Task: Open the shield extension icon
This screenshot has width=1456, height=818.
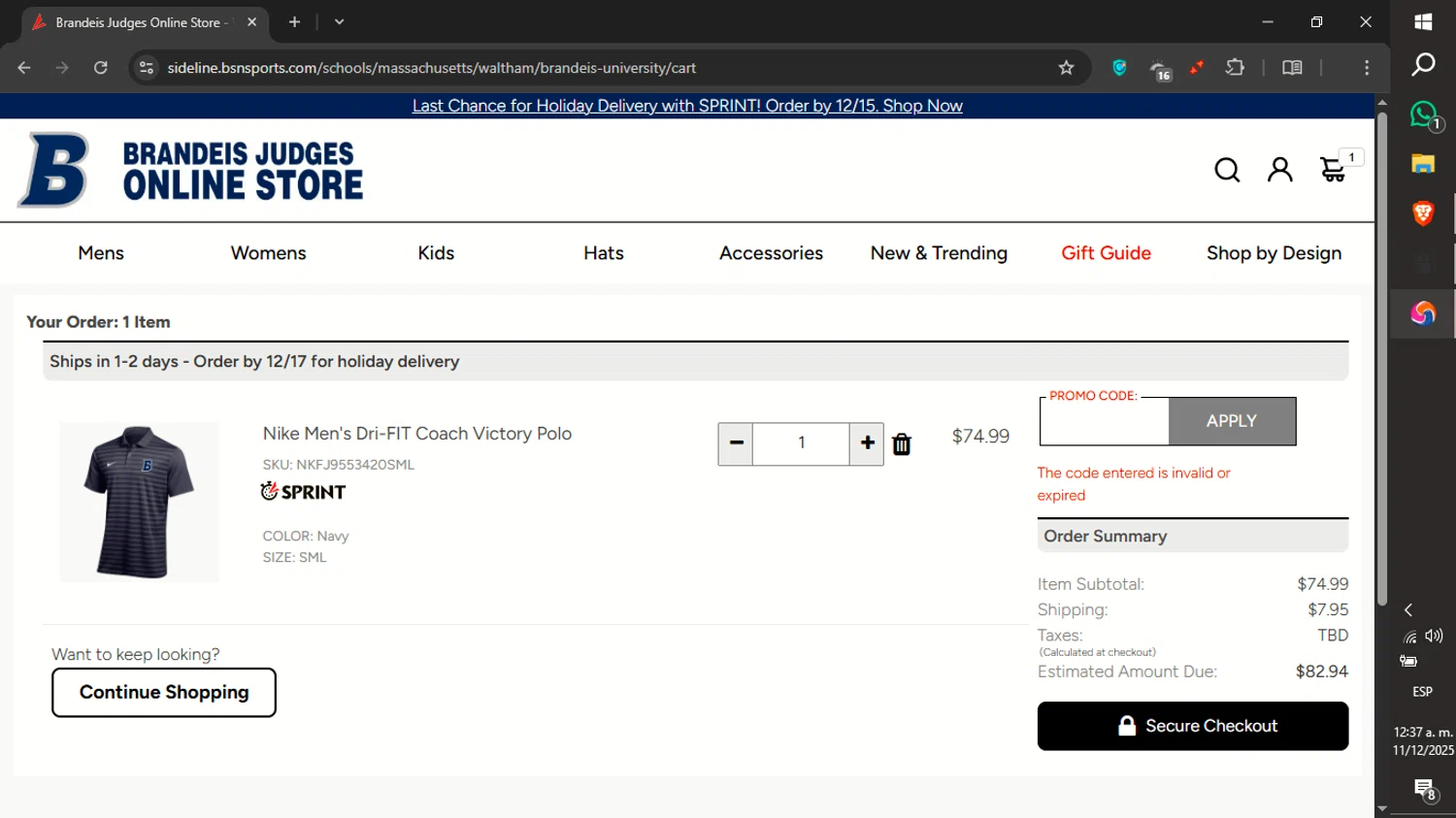Action: click(x=1119, y=68)
